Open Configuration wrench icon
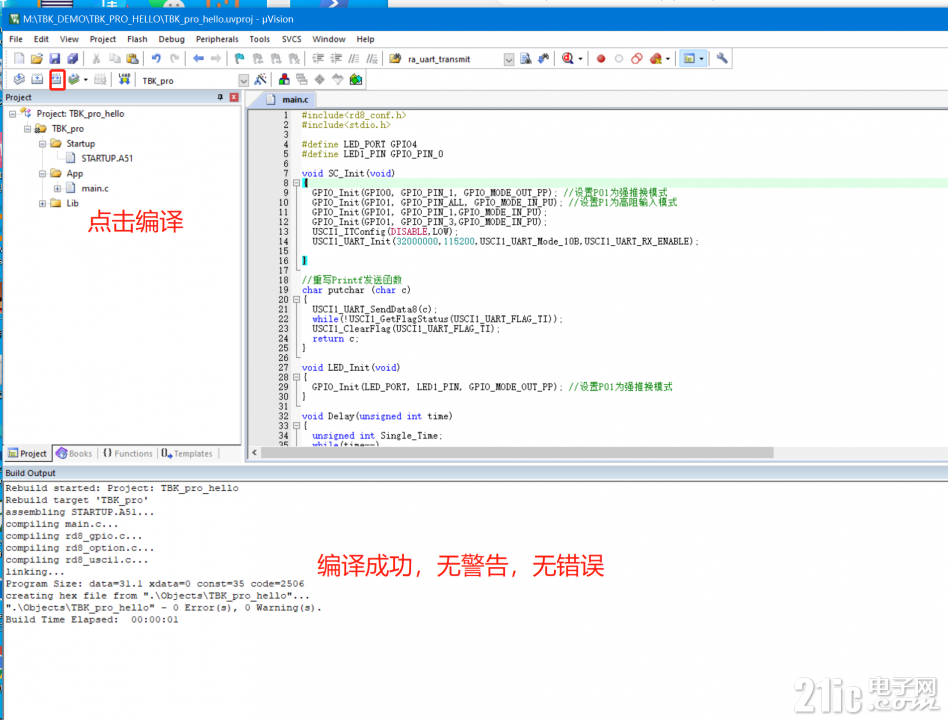Viewport: 948px width, 720px height. [722, 59]
